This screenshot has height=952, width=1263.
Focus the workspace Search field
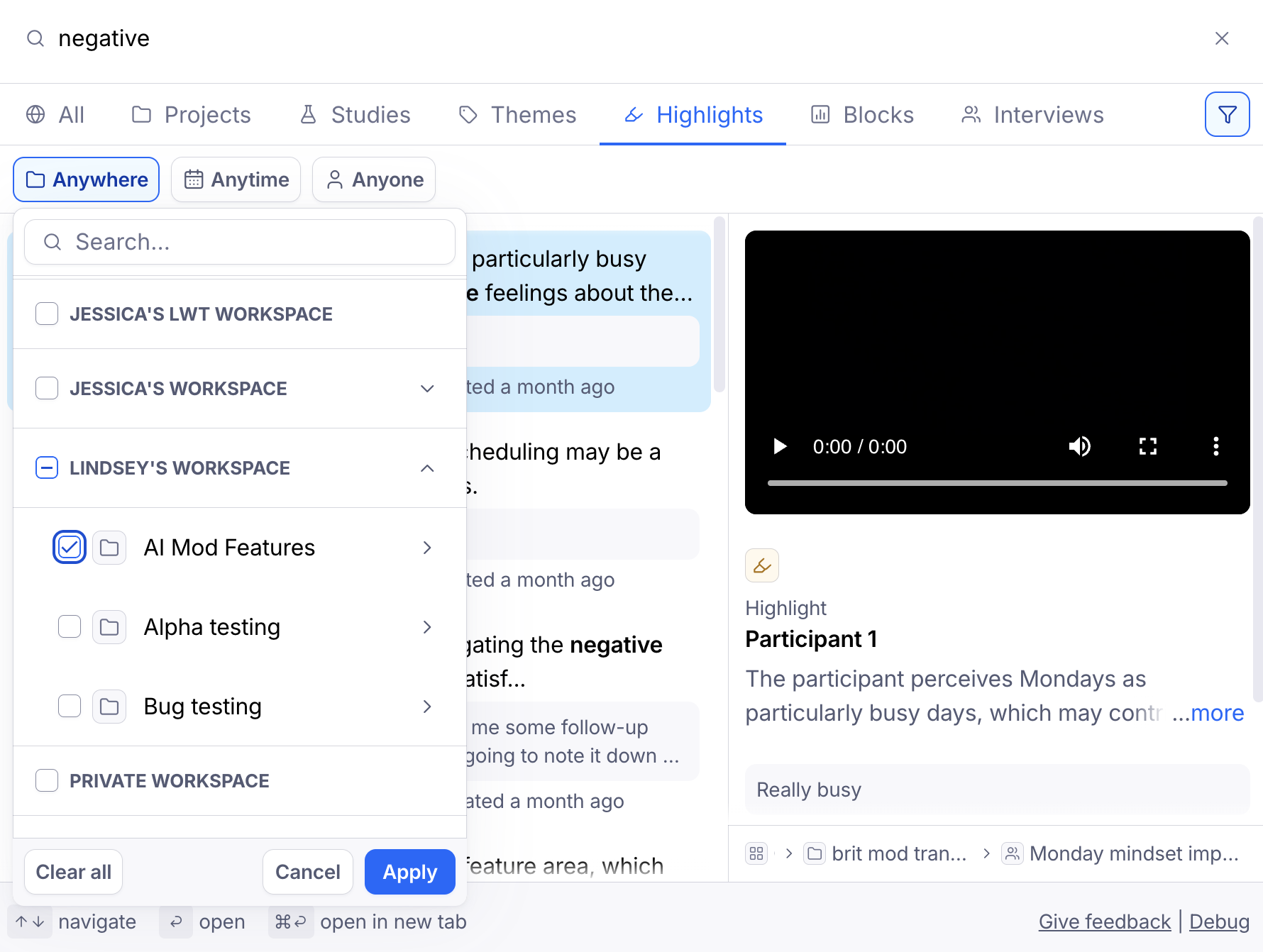coord(240,242)
